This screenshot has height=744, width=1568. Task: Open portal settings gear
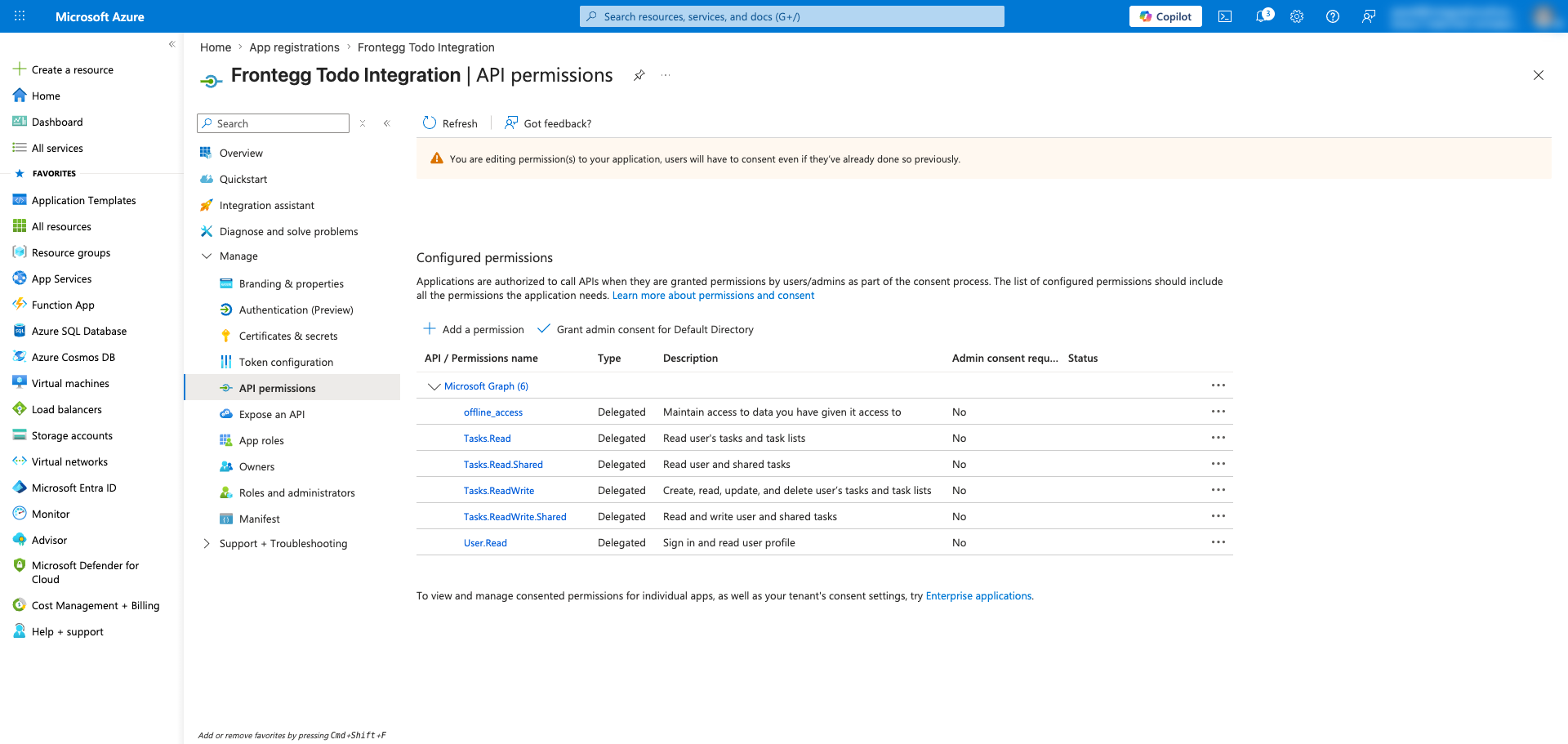(x=1297, y=16)
